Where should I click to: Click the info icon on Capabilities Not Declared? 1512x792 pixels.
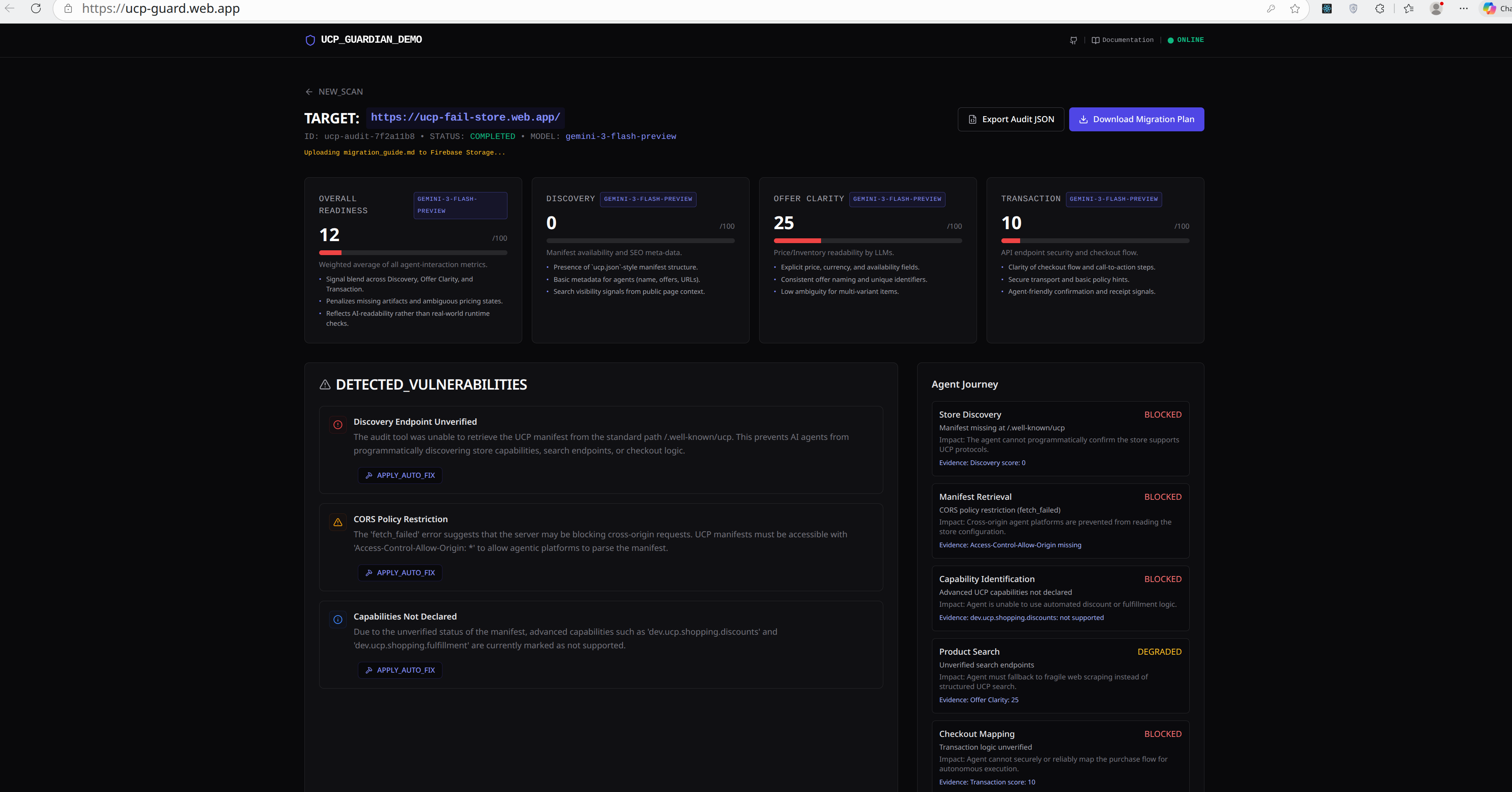(338, 619)
